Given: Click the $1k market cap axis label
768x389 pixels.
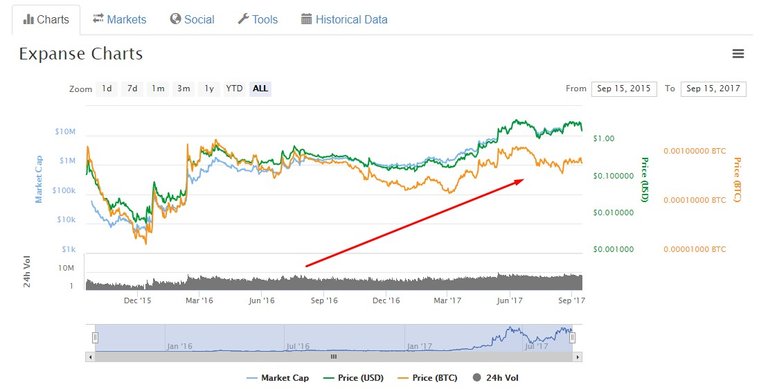Looking at the screenshot, I should tap(69, 249).
